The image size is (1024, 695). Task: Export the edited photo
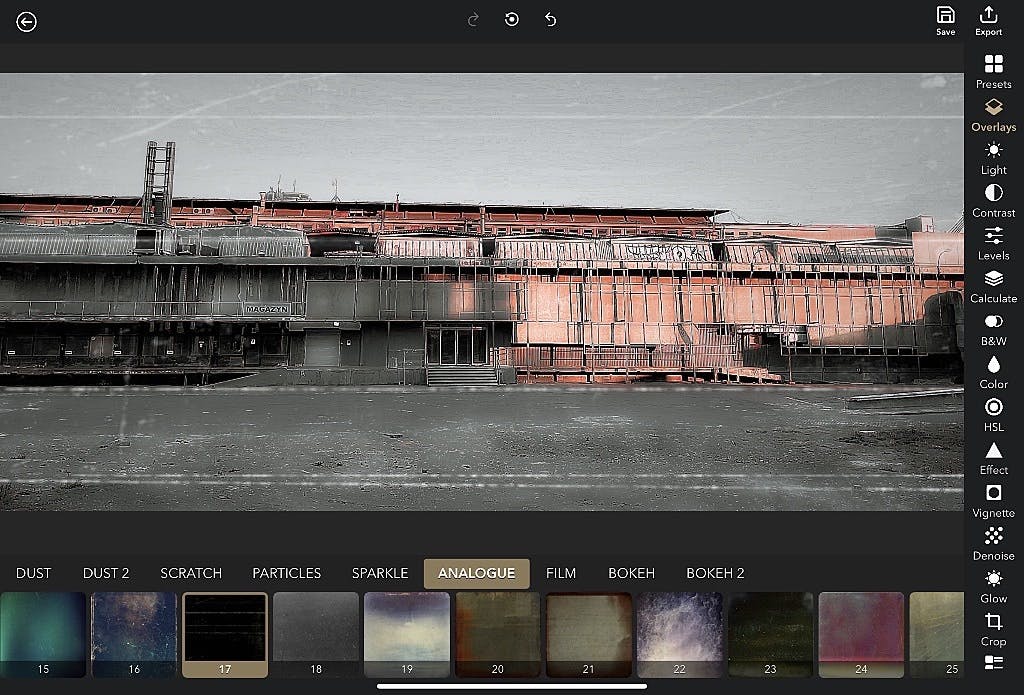coord(988,20)
